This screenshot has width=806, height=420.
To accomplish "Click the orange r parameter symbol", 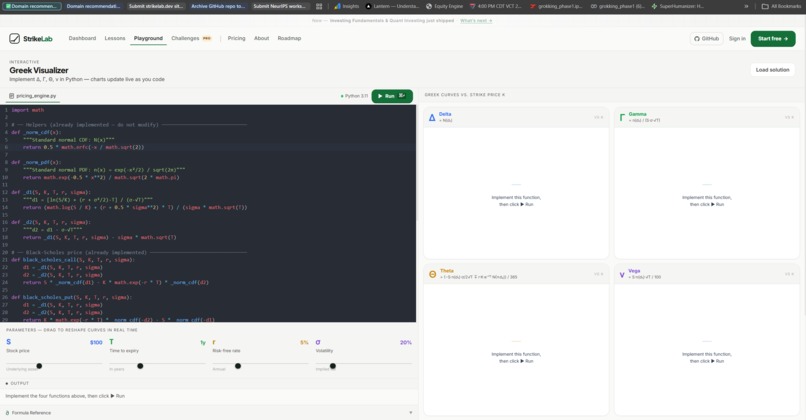I will tap(214, 342).
